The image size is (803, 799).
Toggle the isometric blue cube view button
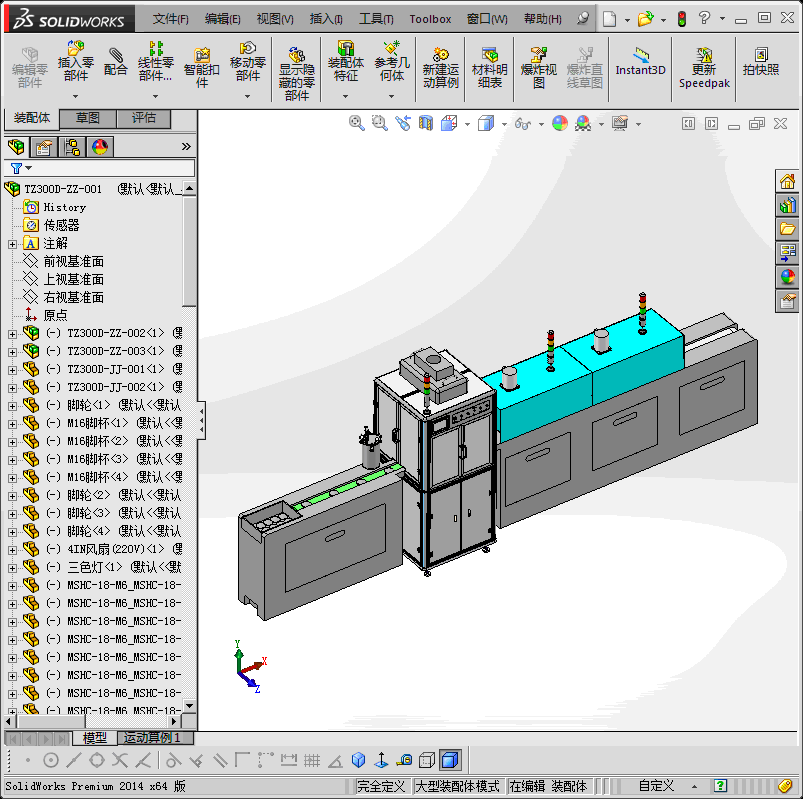(358, 760)
